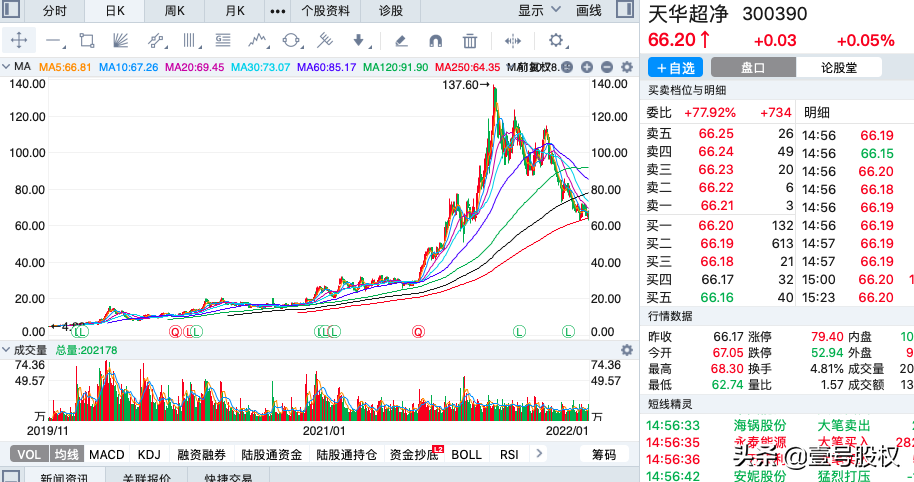Viewport: 914px width, 482px height.
Task: Select the BOLL indicator
Action: (x=466, y=455)
